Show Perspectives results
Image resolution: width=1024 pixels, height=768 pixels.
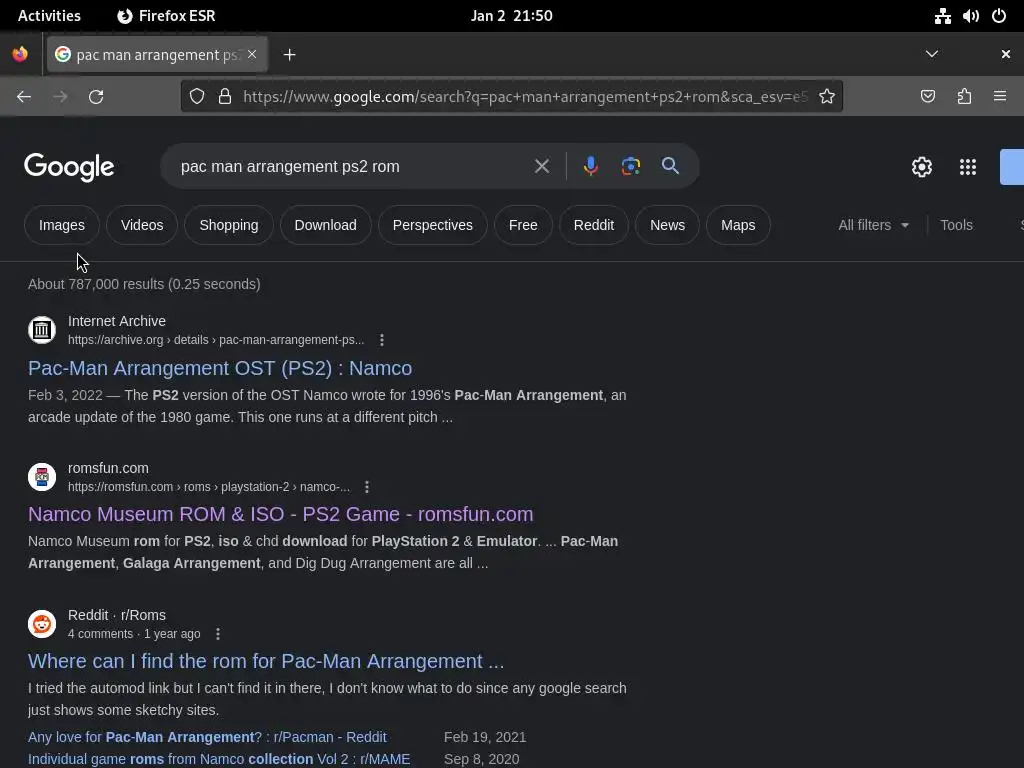(432, 225)
